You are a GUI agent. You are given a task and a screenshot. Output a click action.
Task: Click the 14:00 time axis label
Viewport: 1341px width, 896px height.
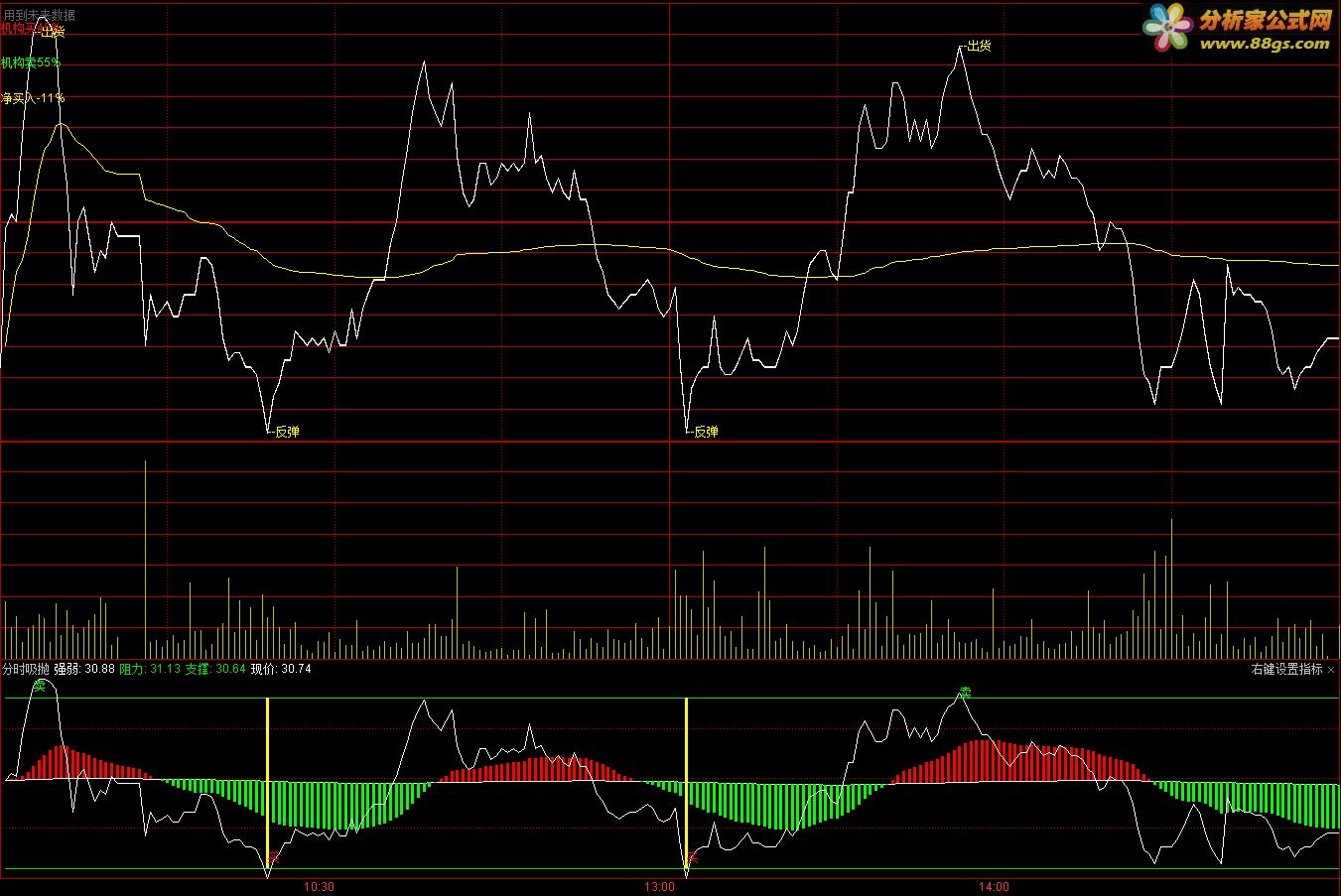click(994, 886)
